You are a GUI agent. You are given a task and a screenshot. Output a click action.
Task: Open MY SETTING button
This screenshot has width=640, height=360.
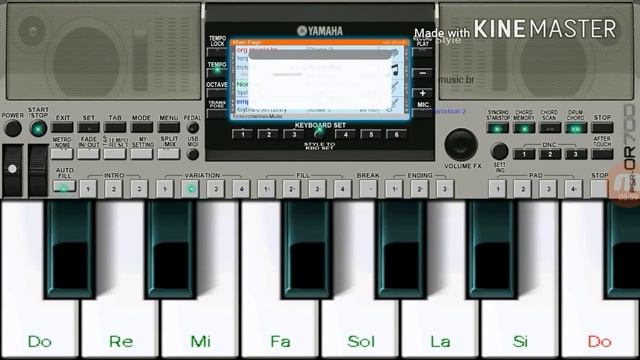pyautogui.click(x=141, y=154)
